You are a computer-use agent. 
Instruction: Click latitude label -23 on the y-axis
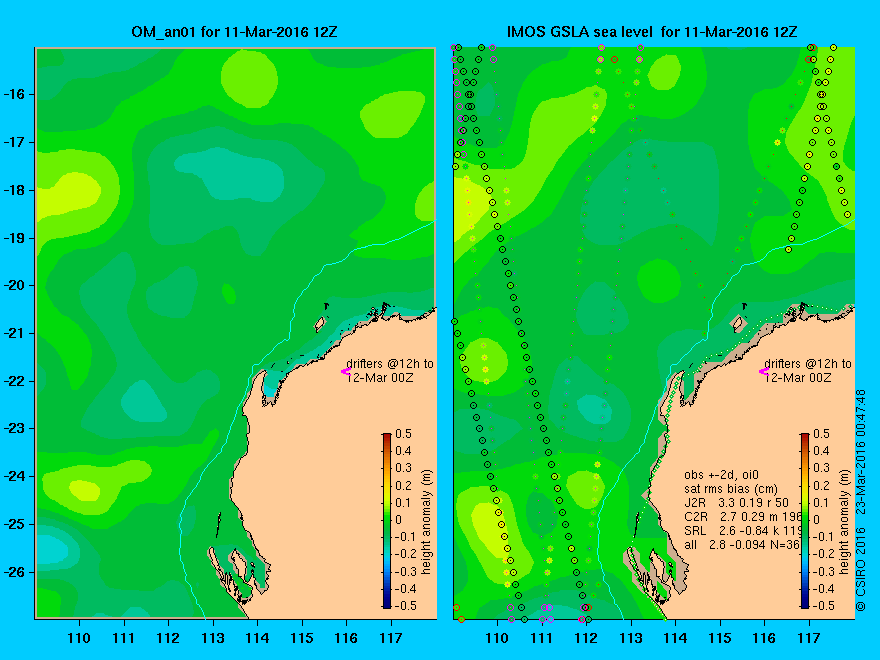tap(15, 428)
